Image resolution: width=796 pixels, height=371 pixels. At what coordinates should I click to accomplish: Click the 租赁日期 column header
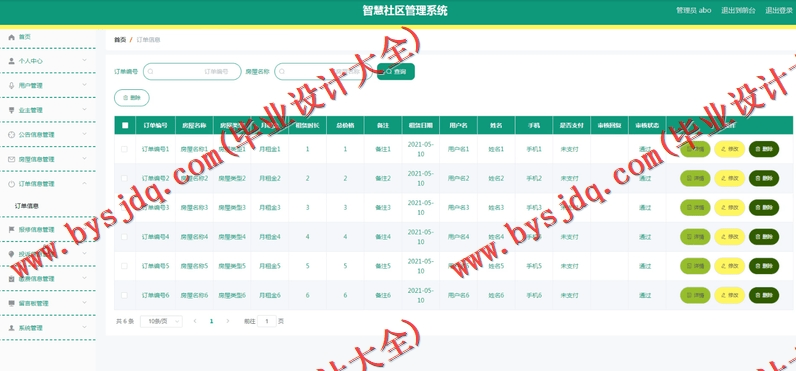point(421,125)
